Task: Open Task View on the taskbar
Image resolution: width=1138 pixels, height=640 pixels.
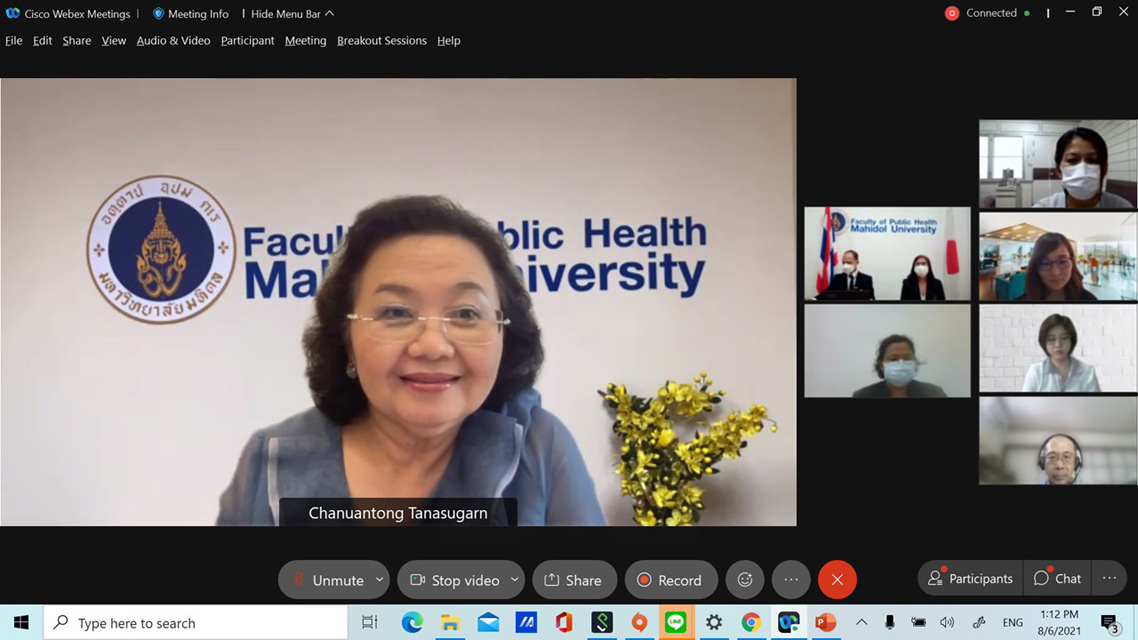Action: 369,623
